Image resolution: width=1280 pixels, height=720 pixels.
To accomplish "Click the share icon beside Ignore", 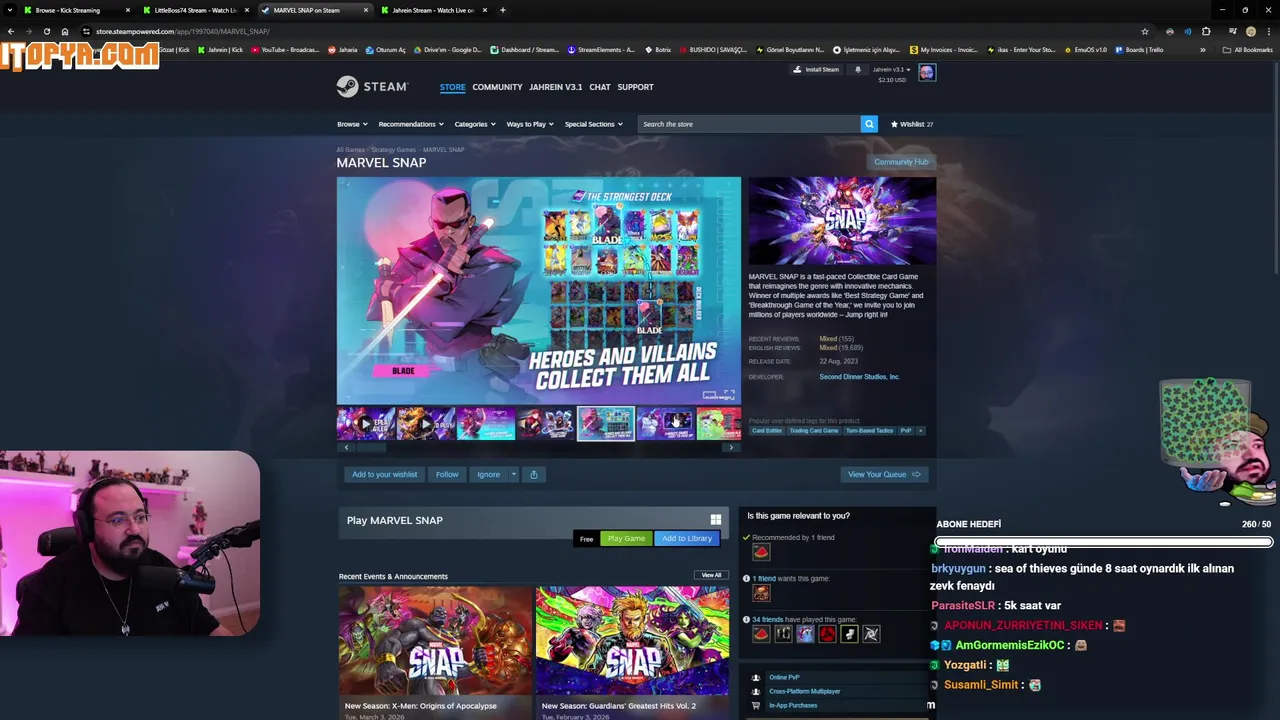I will coord(534,474).
